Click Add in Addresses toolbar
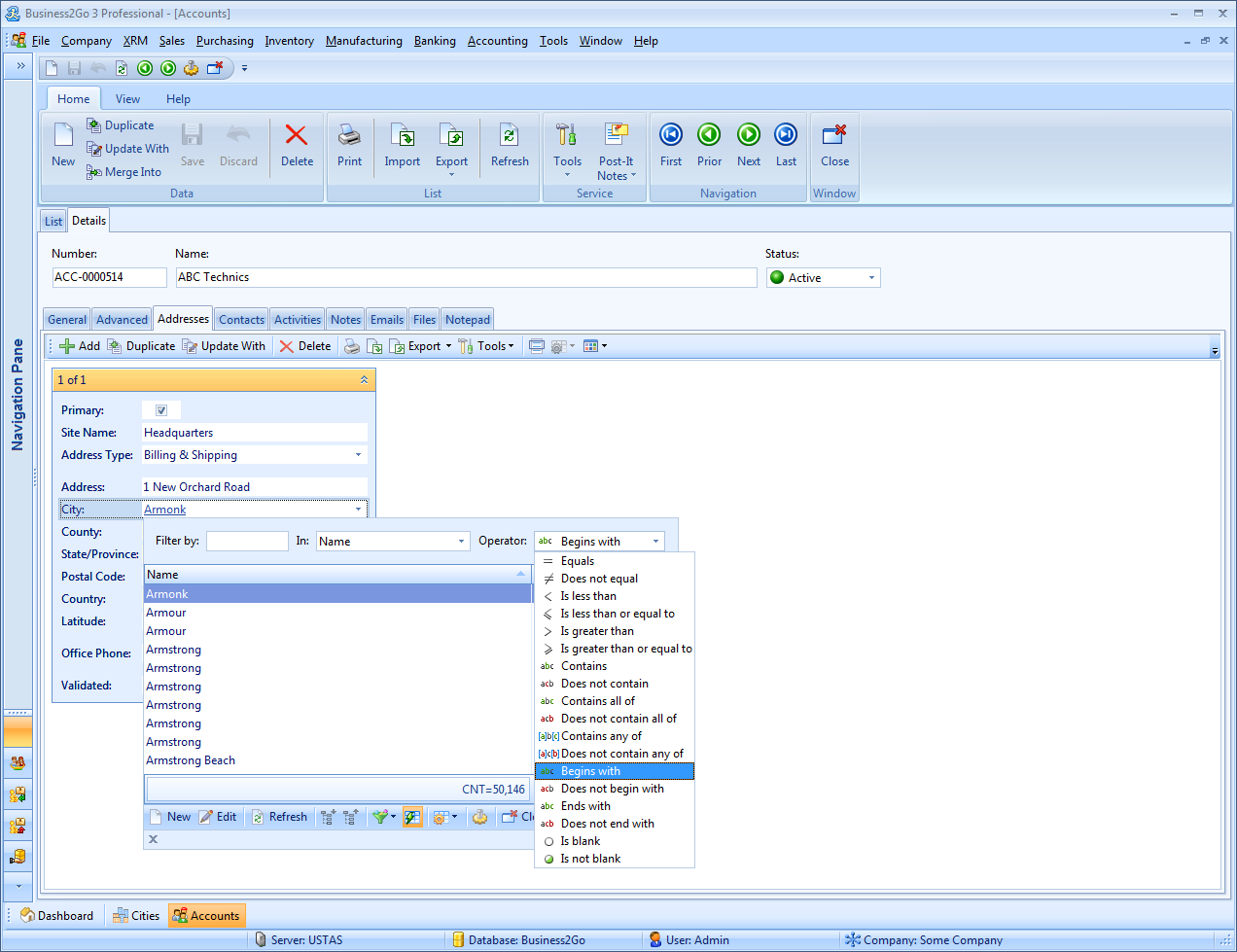The image size is (1237, 952). pyautogui.click(x=80, y=346)
